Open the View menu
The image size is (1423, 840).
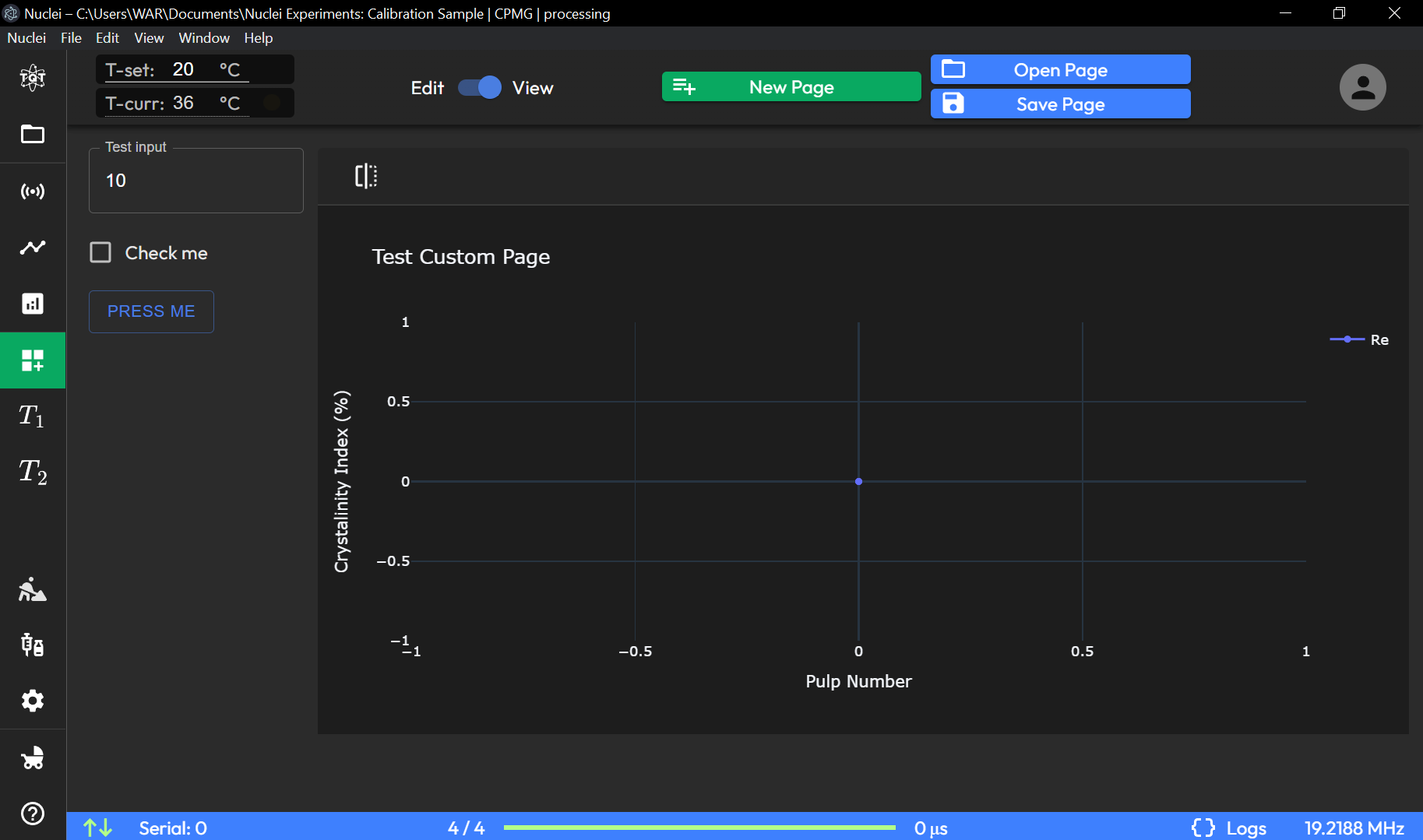click(149, 37)
